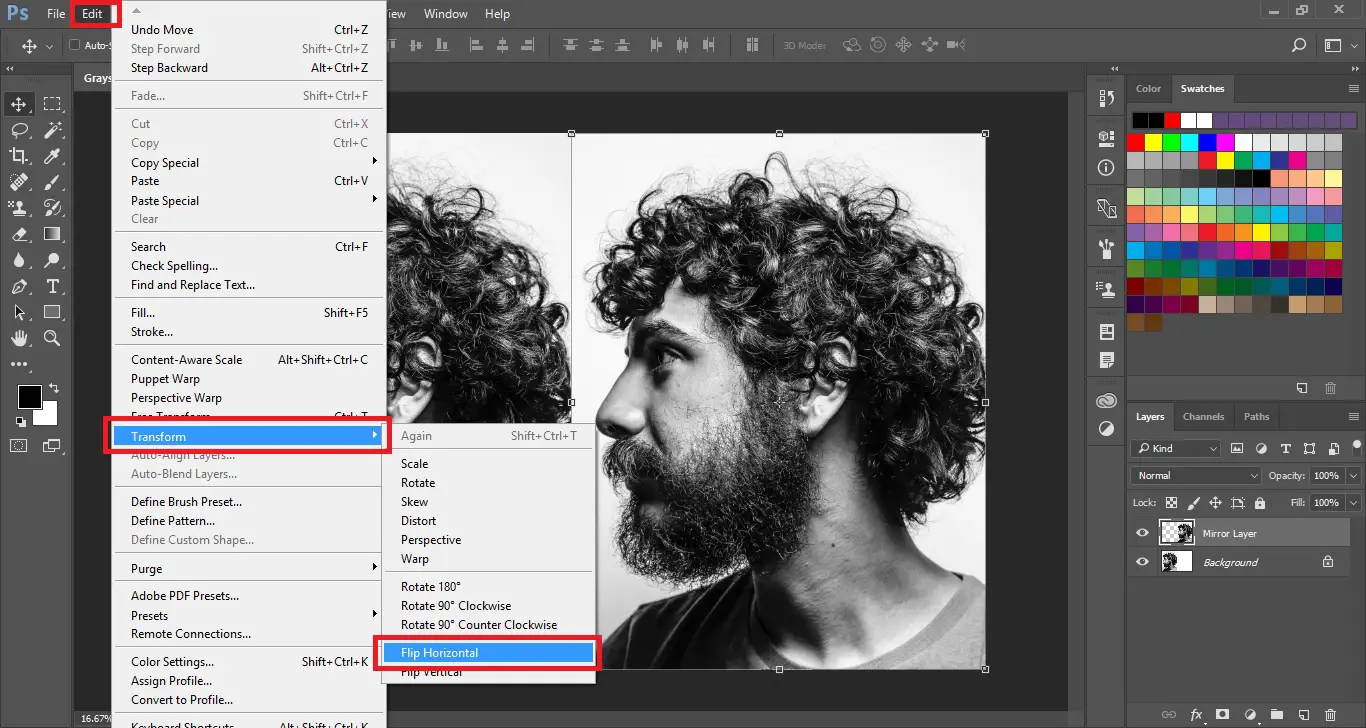Open the Creative Cloud Libraries panel icon
1366x728 pixels.
click(1106, 402)
